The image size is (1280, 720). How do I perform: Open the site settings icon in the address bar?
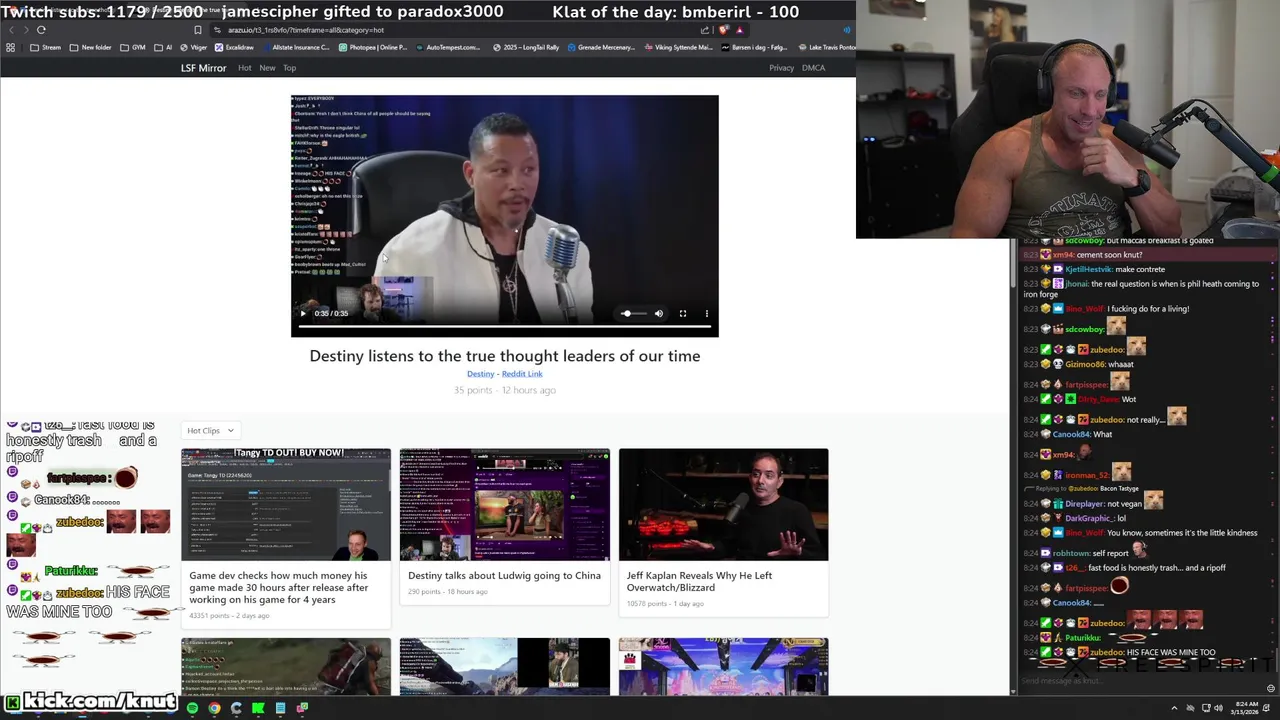tap(216, 30)
